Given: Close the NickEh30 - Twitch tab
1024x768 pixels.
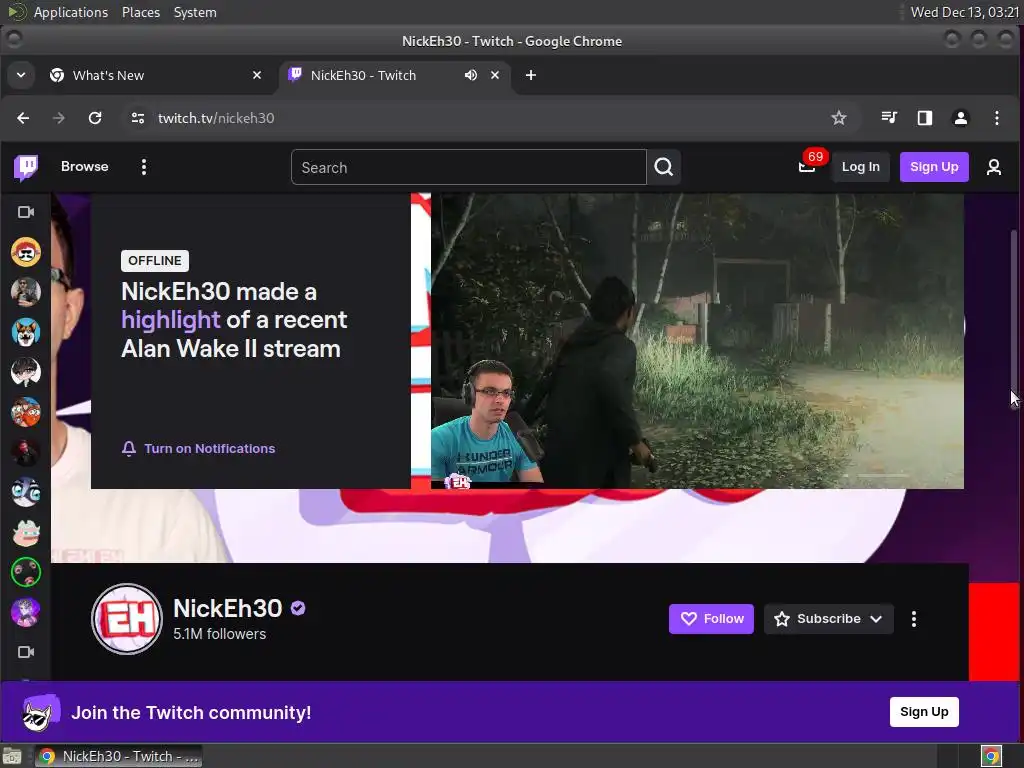Looking at the screenshot, I should pos(495,76).
